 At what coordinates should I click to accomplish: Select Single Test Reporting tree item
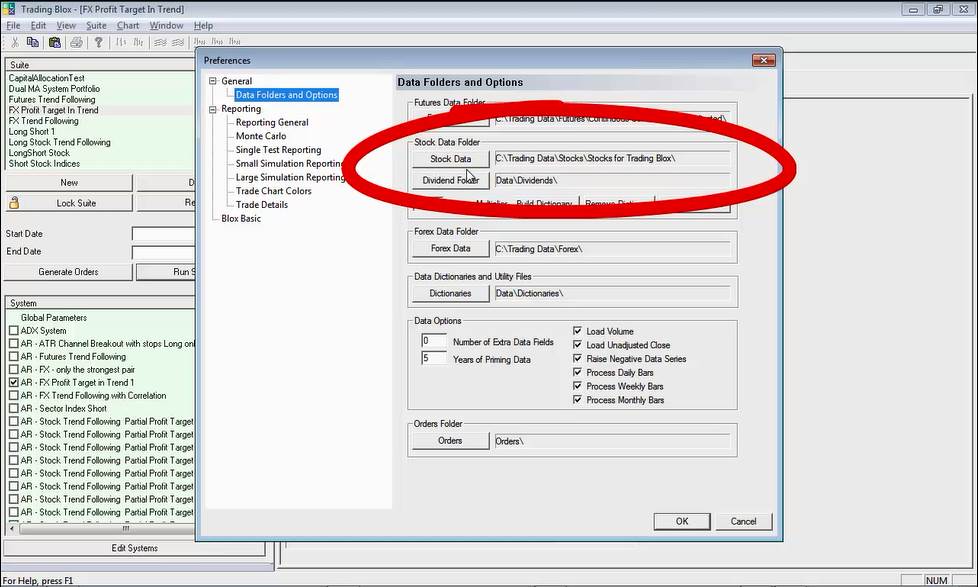coord(278,150)
